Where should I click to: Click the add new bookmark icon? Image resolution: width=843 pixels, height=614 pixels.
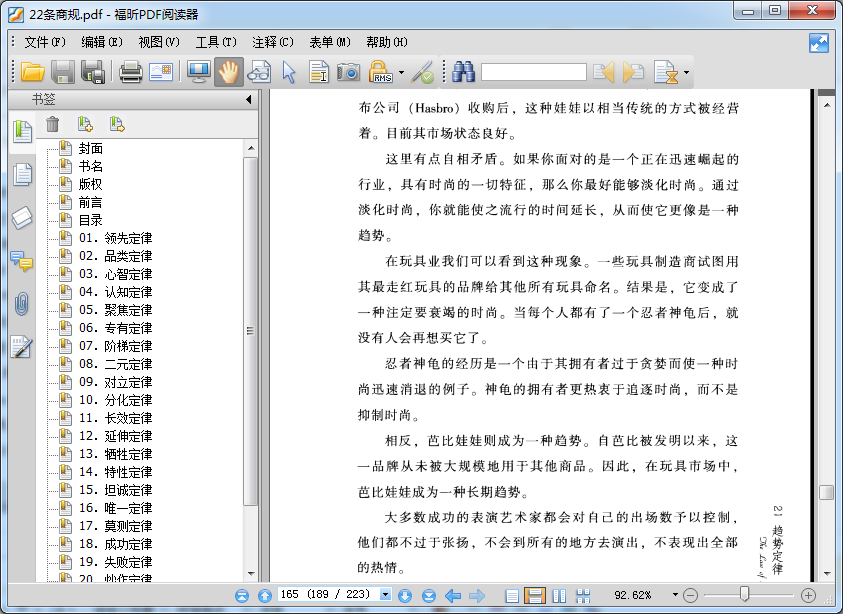pos(85,125)
